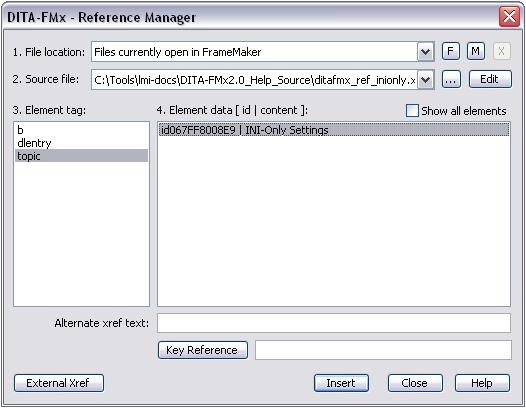526x408 pixels.
Task: Open the browse (...) button for Source file
Action: pyautogui.click(x=451, y=80)
